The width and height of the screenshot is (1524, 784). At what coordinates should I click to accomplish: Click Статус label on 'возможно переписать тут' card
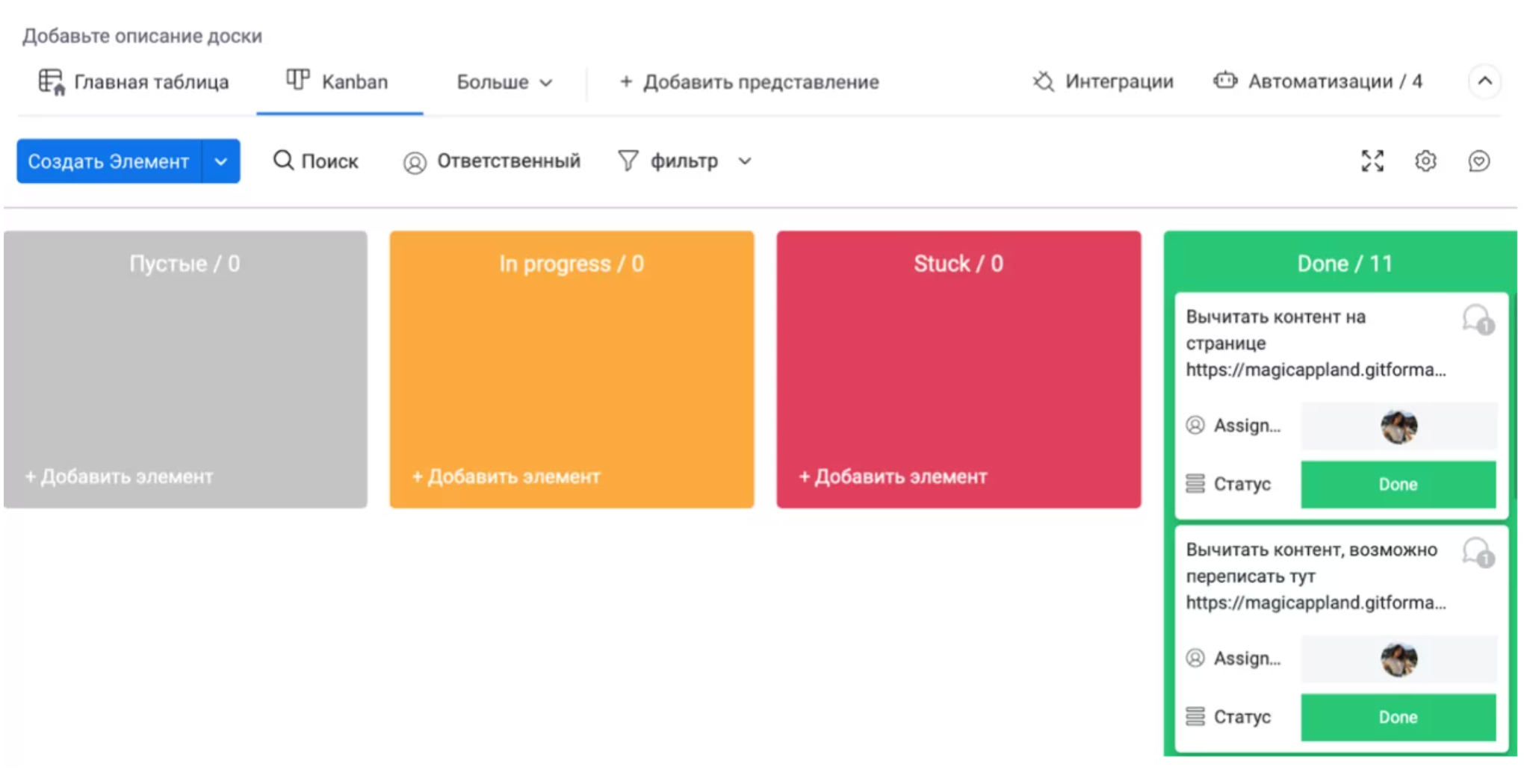click(x=1242, y=717)
